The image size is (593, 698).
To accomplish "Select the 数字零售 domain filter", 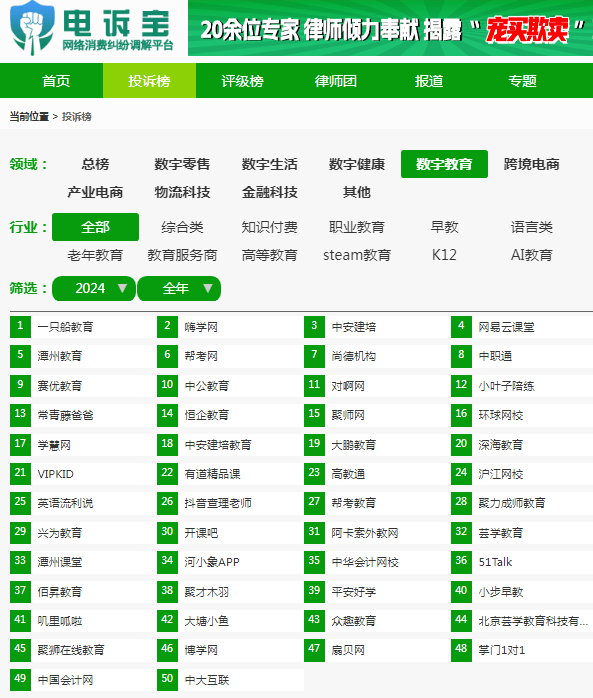I will click(182, 164).
